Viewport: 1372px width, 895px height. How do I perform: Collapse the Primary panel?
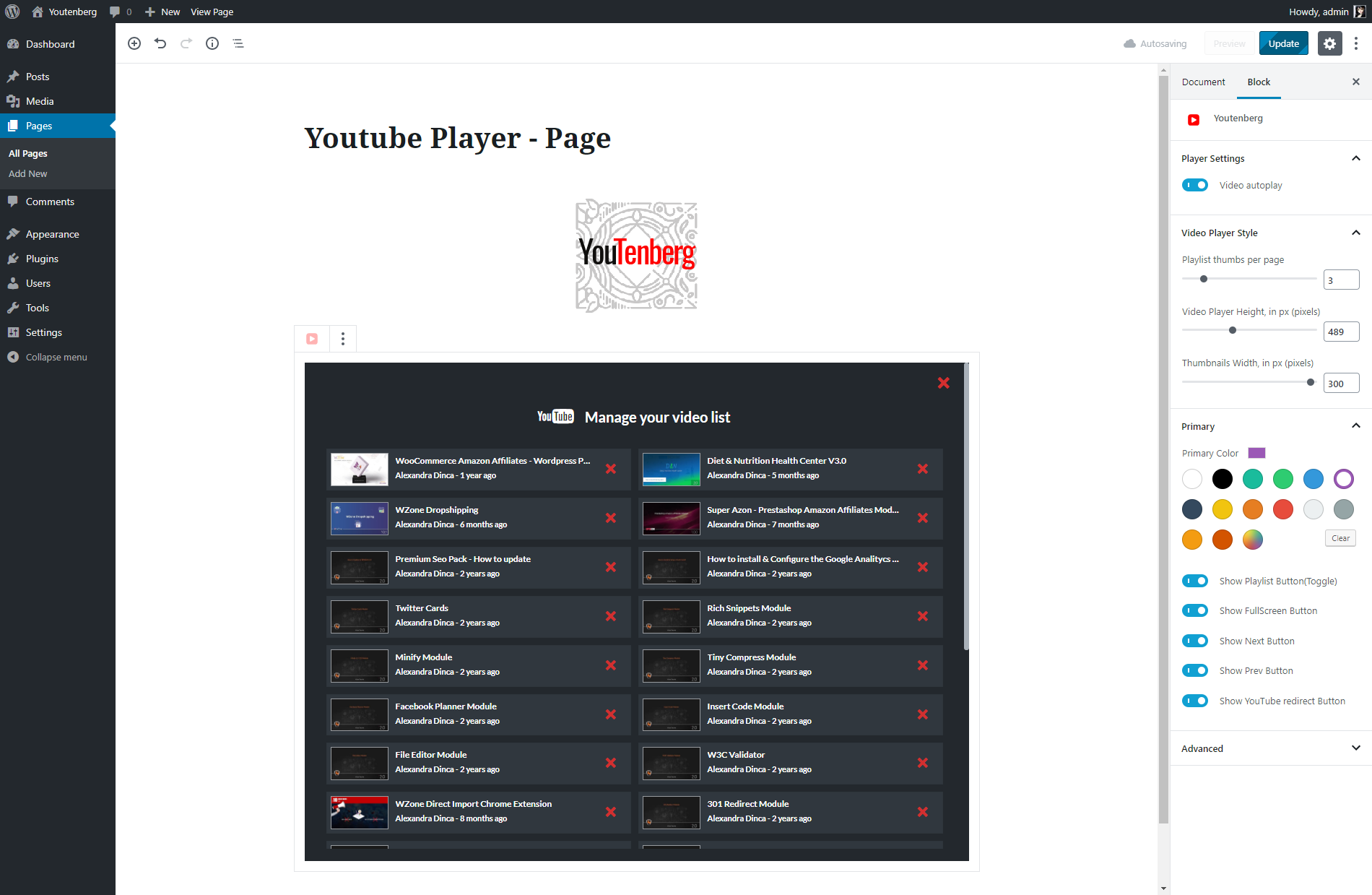tap(1271, 426)
